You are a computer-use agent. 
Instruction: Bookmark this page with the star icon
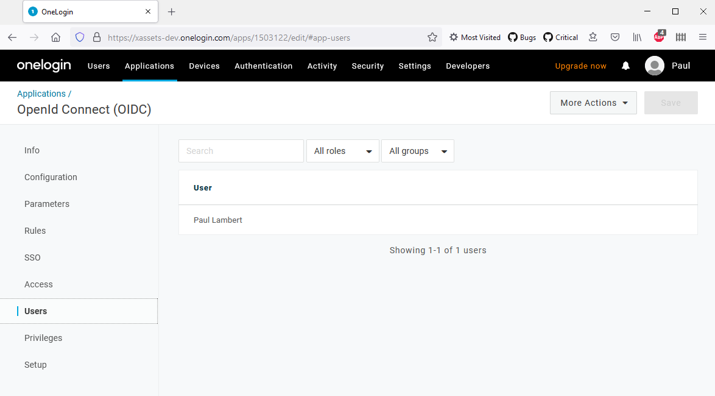point(432,37)
